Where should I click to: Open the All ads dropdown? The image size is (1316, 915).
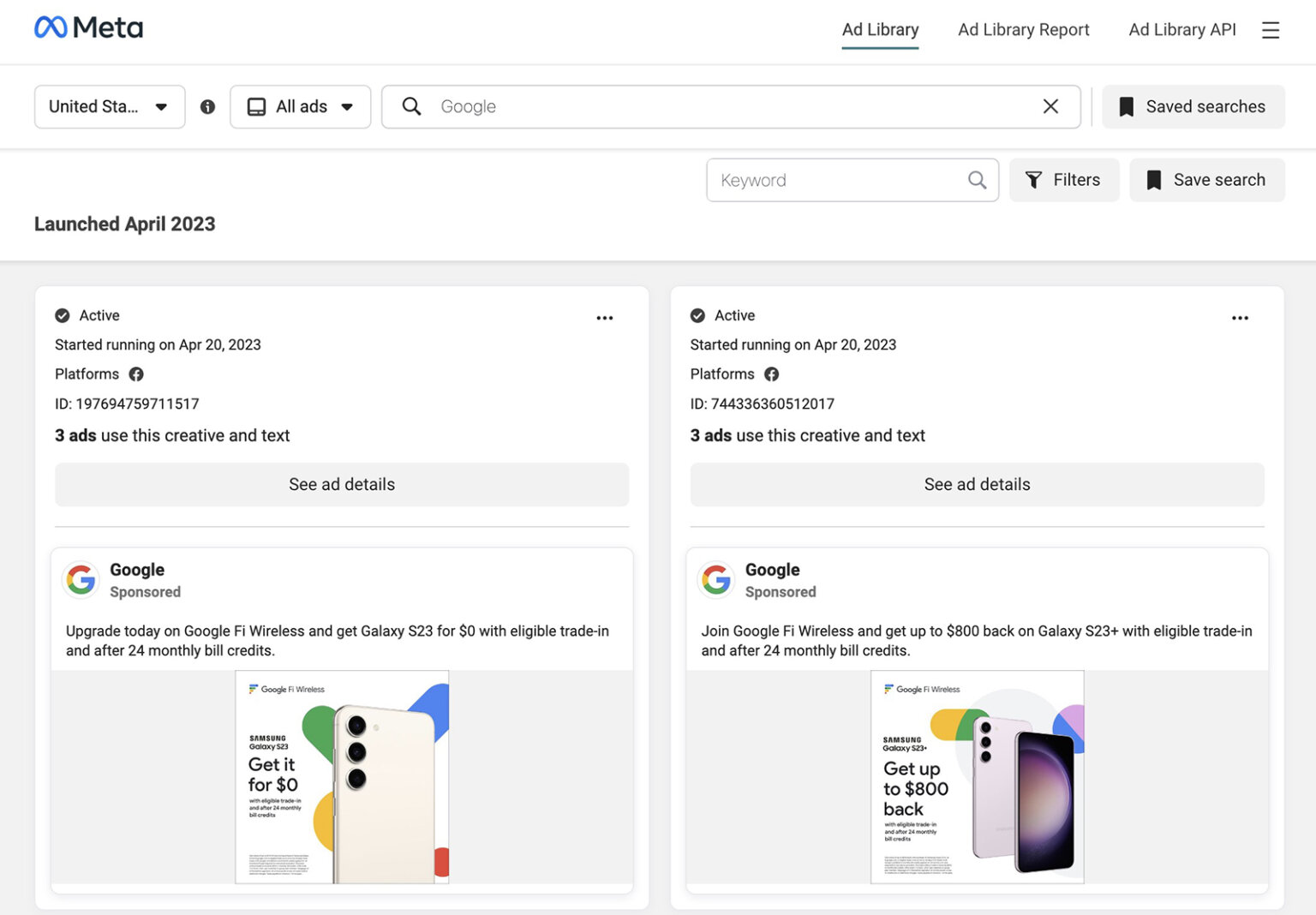click(x=300, y=106)
